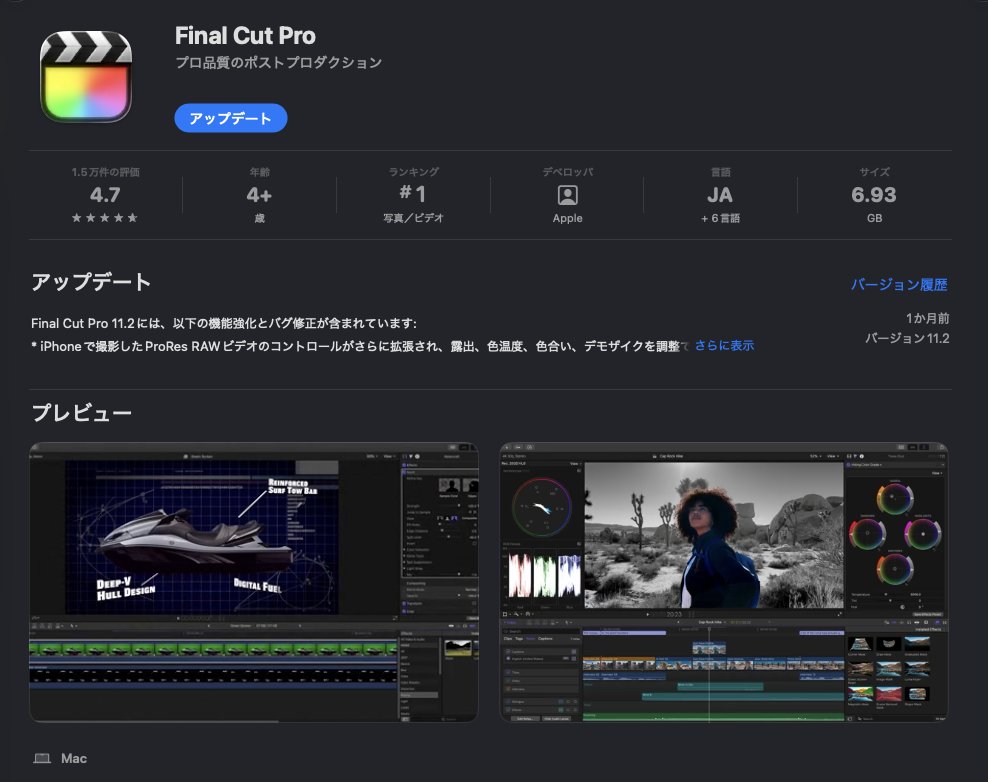Click the Final Cut Pro title

click(x=245, y=36)
